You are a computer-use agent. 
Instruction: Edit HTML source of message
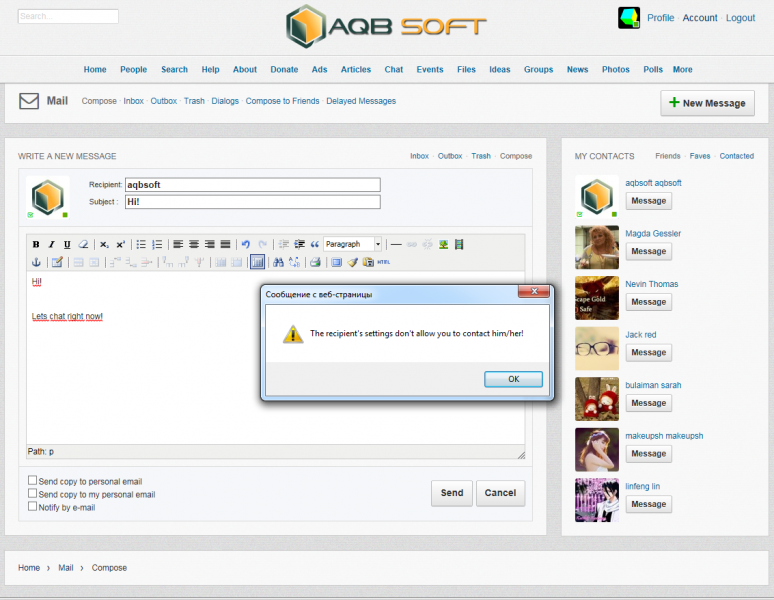click(x=384, y=262)
